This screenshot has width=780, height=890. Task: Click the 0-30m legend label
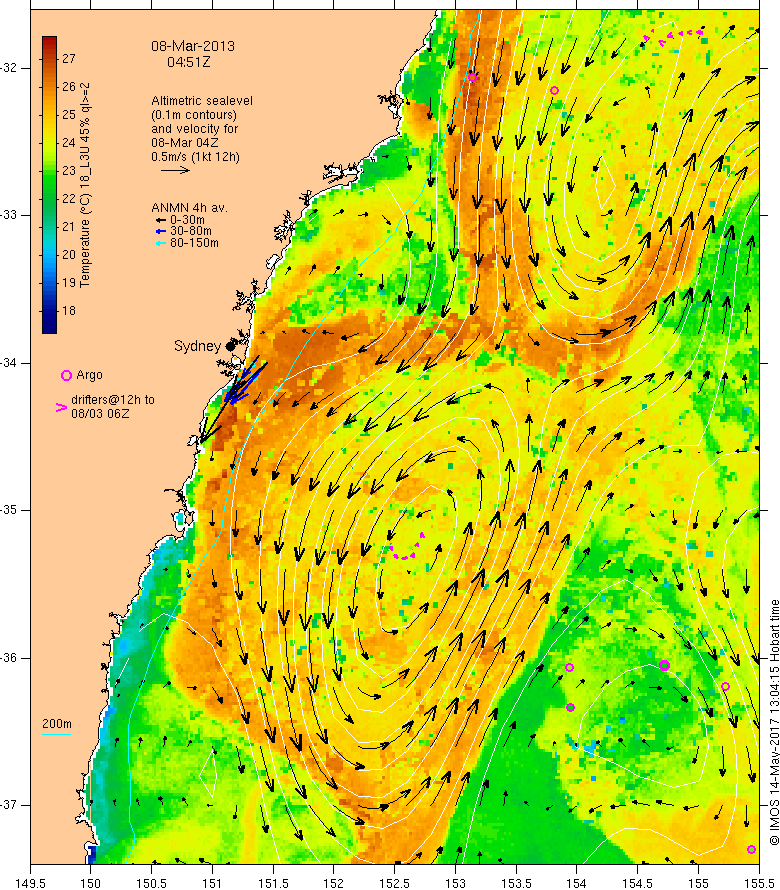pos(187,220)
